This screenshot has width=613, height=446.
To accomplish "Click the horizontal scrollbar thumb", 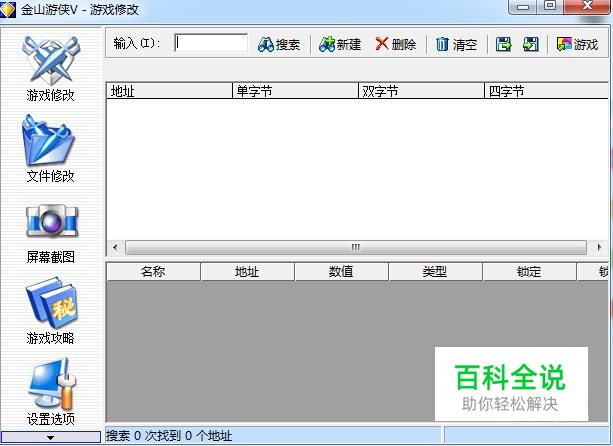I will [x=356, y=247].
